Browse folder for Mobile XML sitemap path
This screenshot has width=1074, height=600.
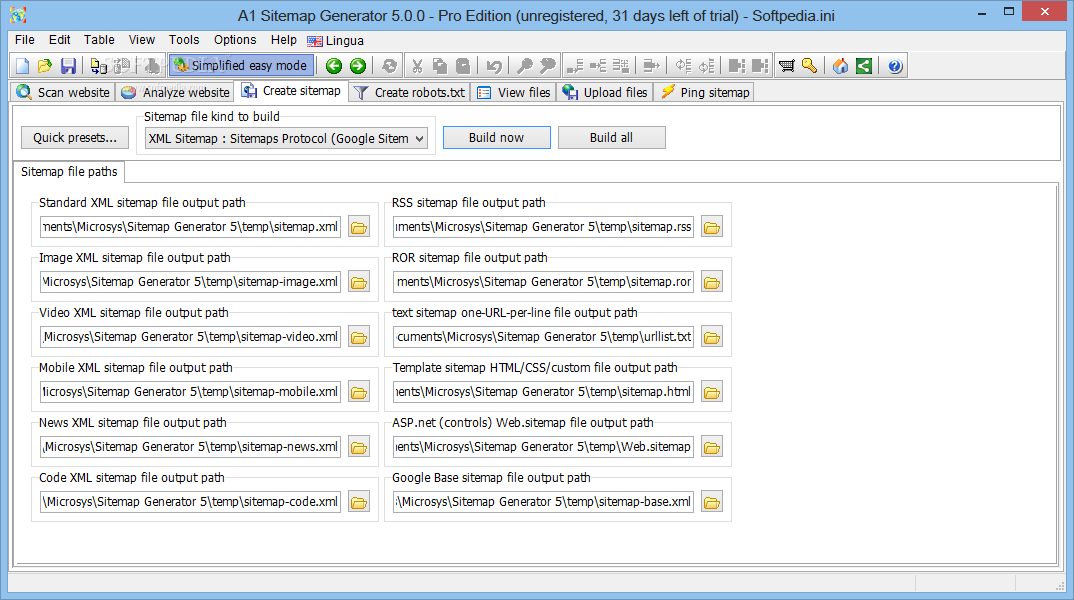[x=359, y=392]
